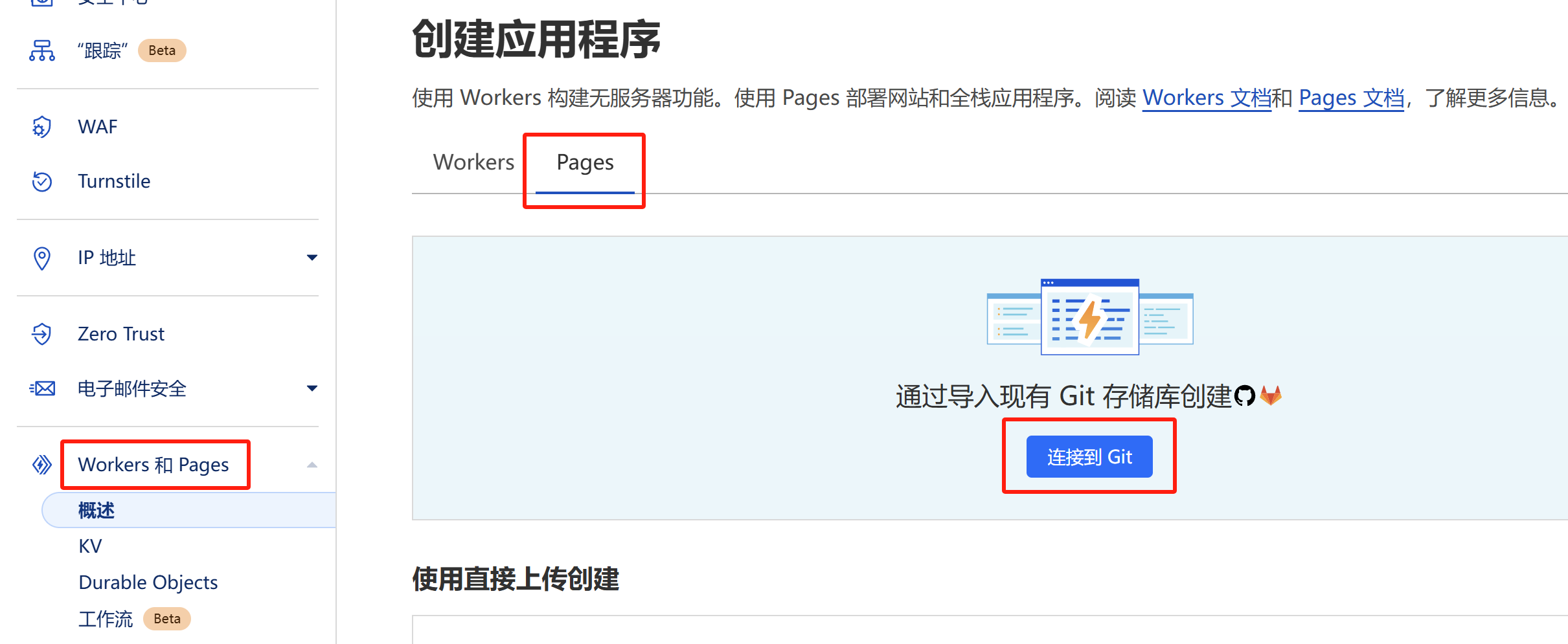The height and width of the screenshot is (644, 1568).
Task: Click the Workers 和 Pages diamond icon
Action: click(42, 465)
